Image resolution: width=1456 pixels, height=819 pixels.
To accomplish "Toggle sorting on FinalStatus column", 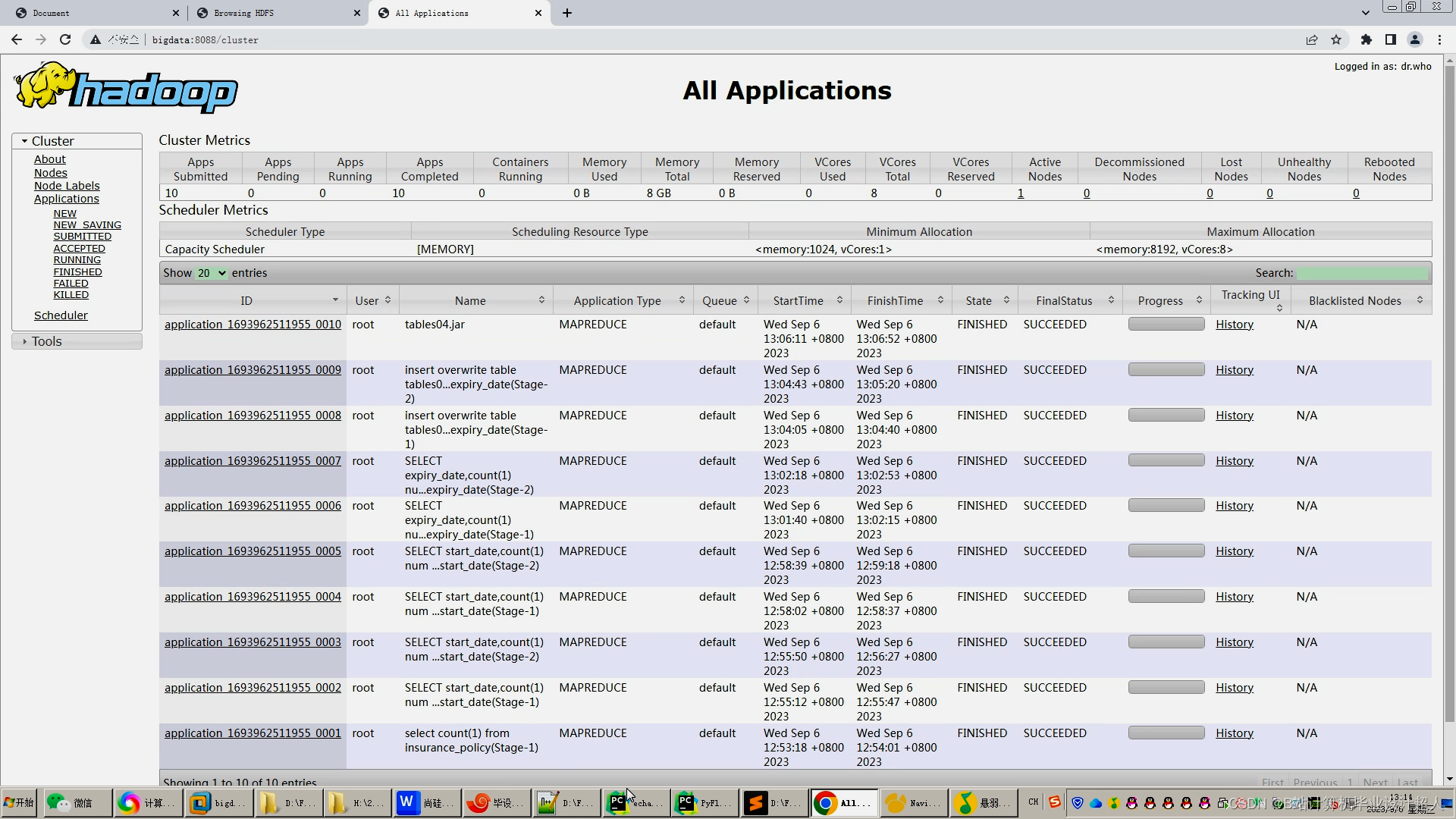I will pos(1111,300).
